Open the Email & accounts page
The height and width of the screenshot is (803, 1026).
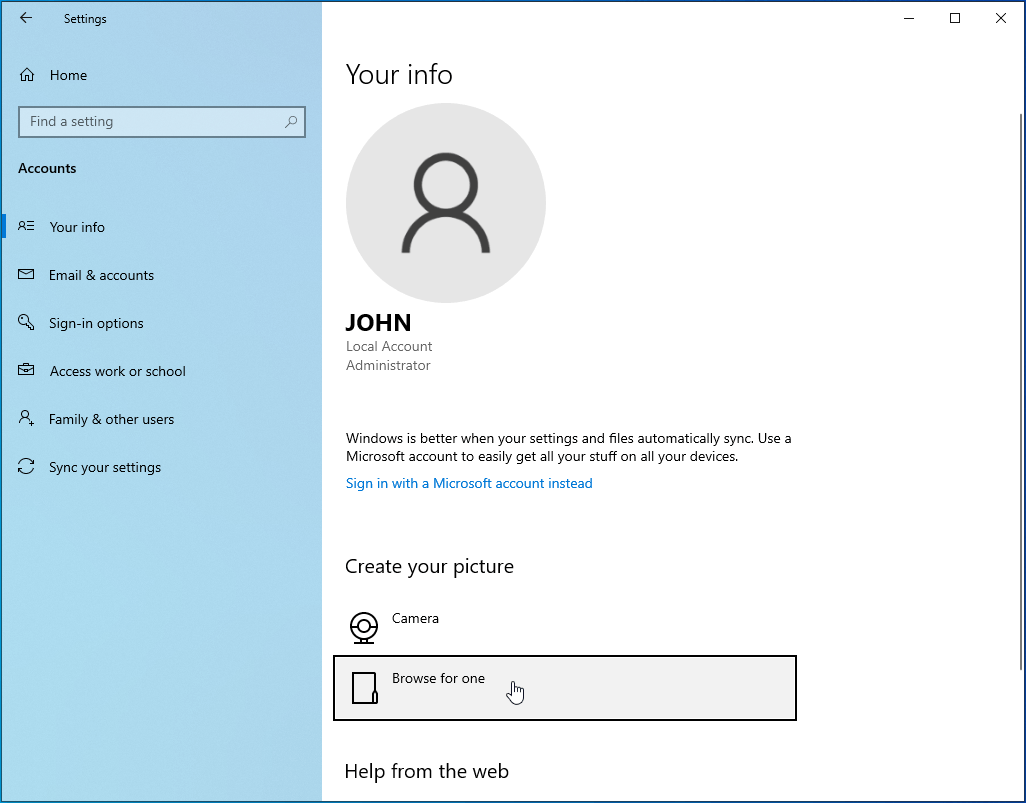101,275
